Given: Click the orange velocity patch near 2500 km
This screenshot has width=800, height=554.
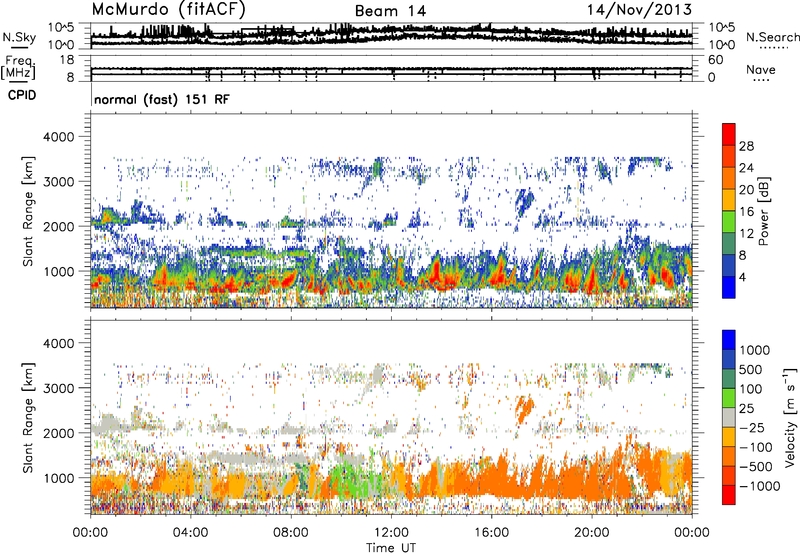Looking at the screenshot, I should tap(524, 409).
